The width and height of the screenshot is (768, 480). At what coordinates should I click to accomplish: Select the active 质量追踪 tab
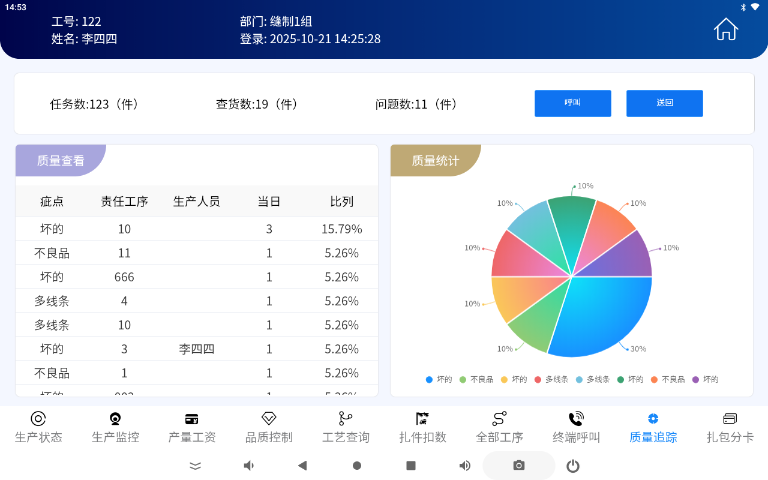pyautogui.click(x=653, y=427)
